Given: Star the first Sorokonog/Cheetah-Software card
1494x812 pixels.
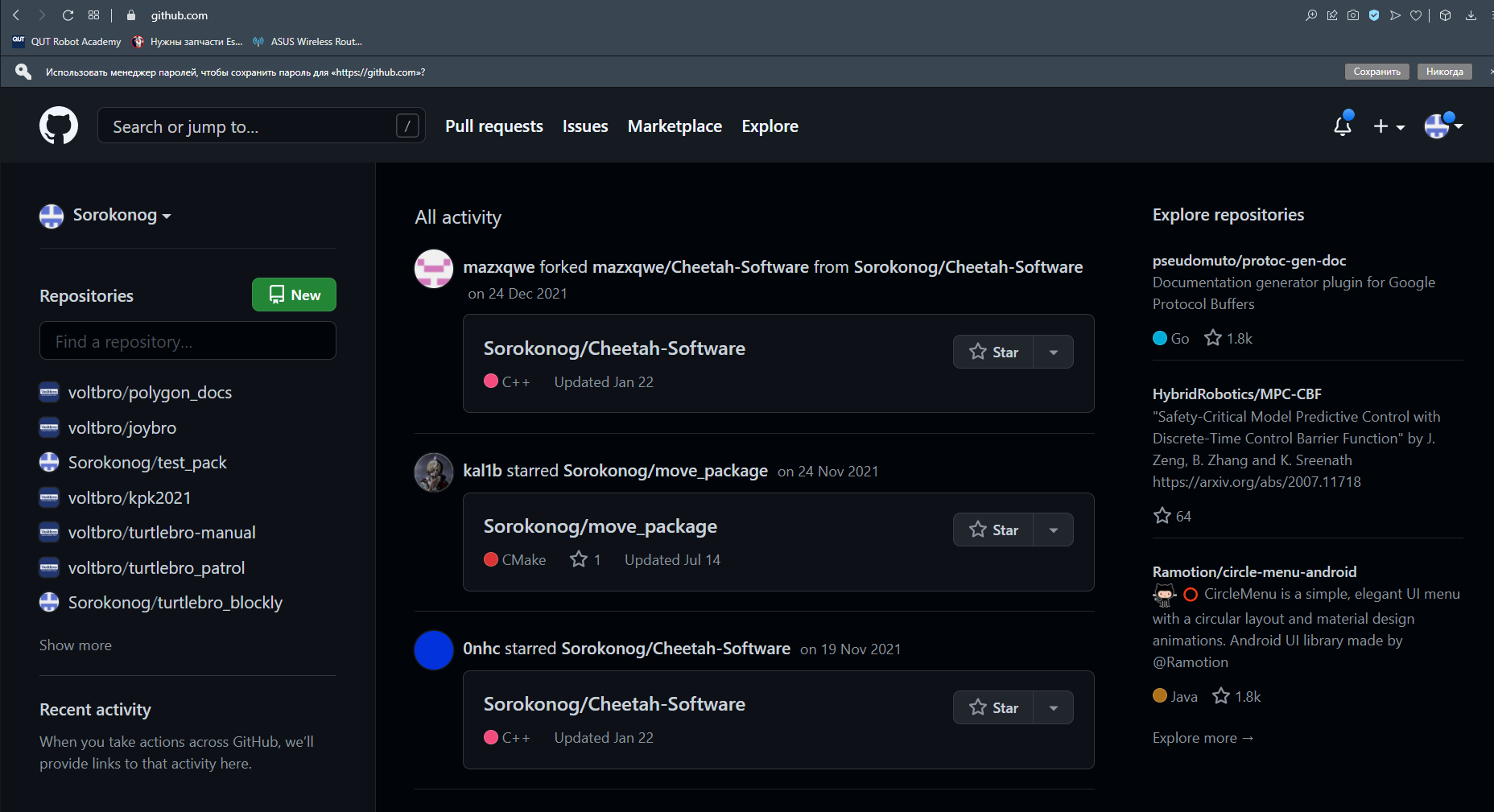Looking at the screenshot, I should point(993,352).
